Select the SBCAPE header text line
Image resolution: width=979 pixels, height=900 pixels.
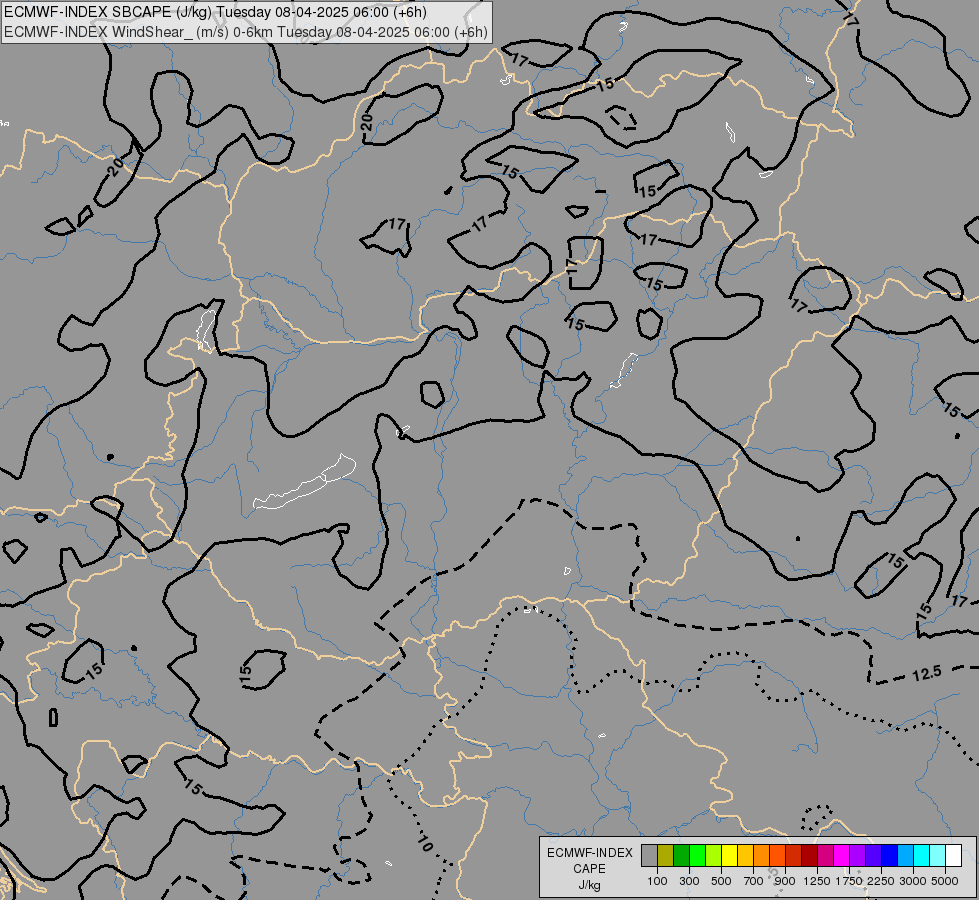coord(215,12)
